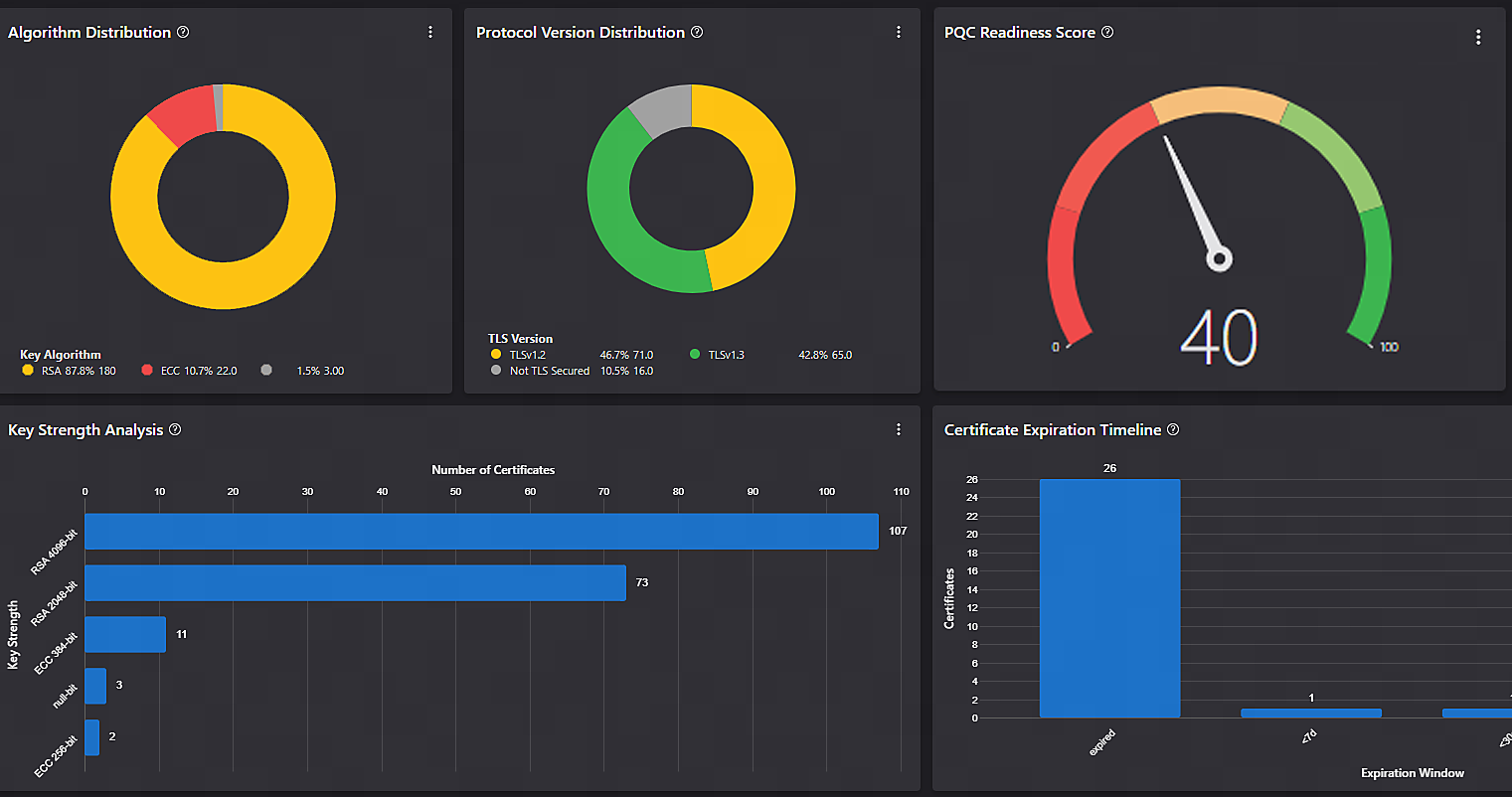The image size is (1512, 797).
Task: Click help icon beside Certificate Expiration Timeline
Action: coord(1173,429)
